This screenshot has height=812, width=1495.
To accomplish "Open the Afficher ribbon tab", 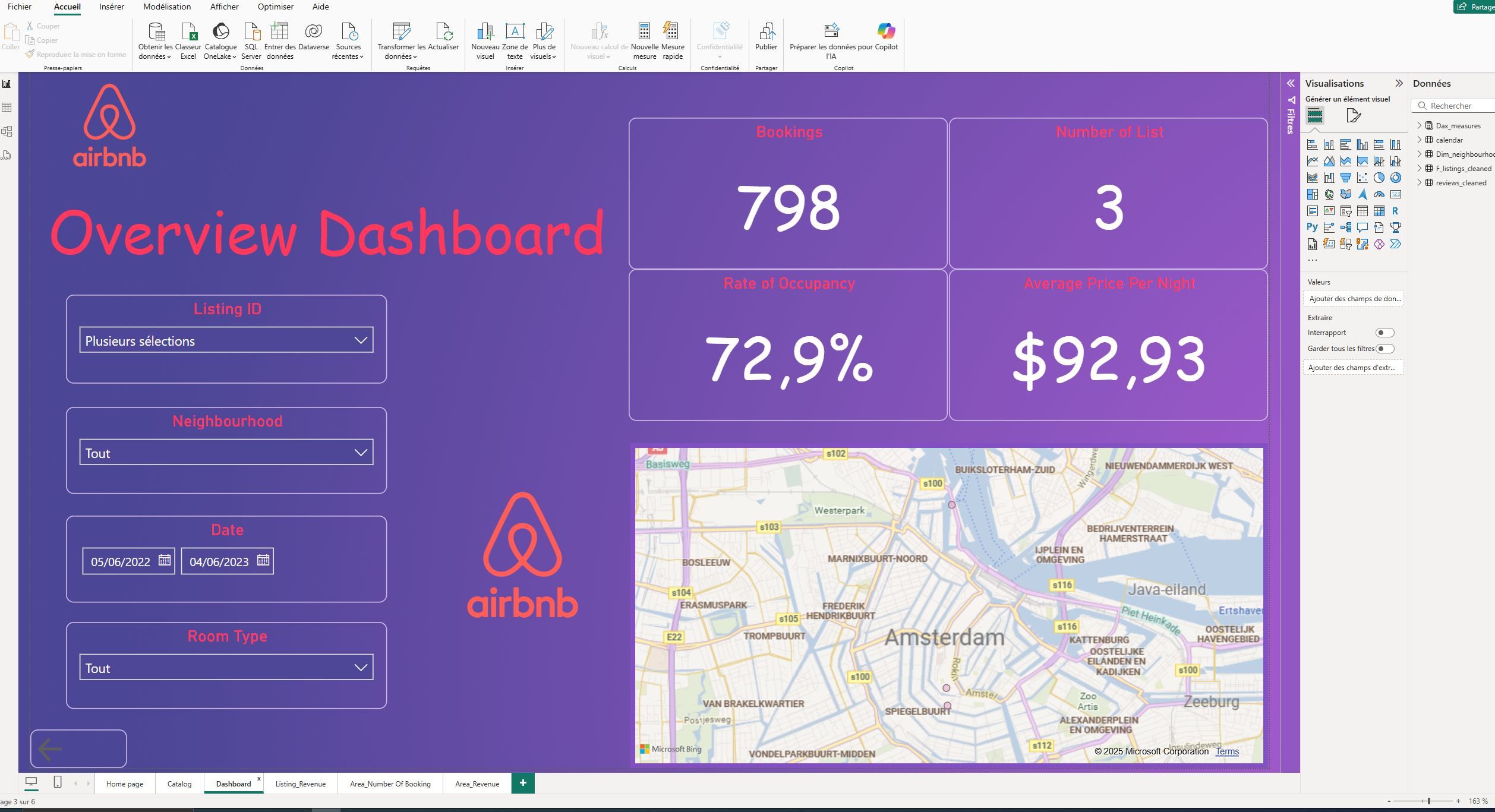I will [225, 7].
